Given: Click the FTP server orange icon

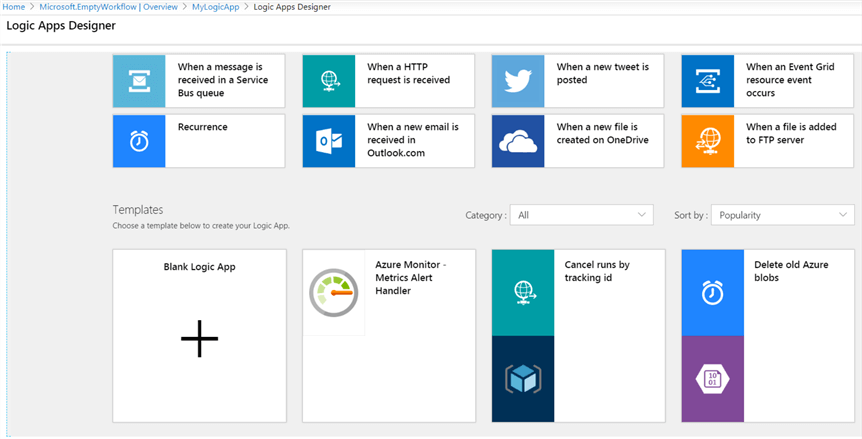Looking at the screenshot, I should [707, 141].
